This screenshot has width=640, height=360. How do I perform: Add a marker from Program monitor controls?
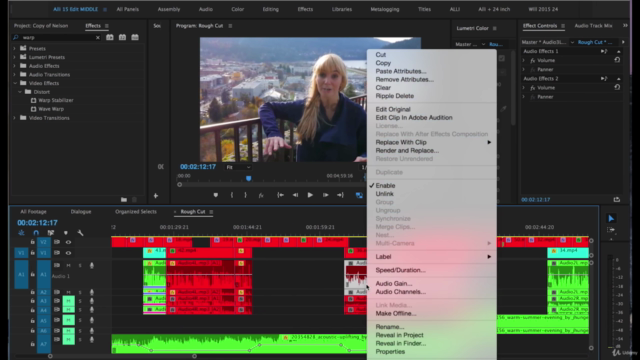click(x=216, y=195)
